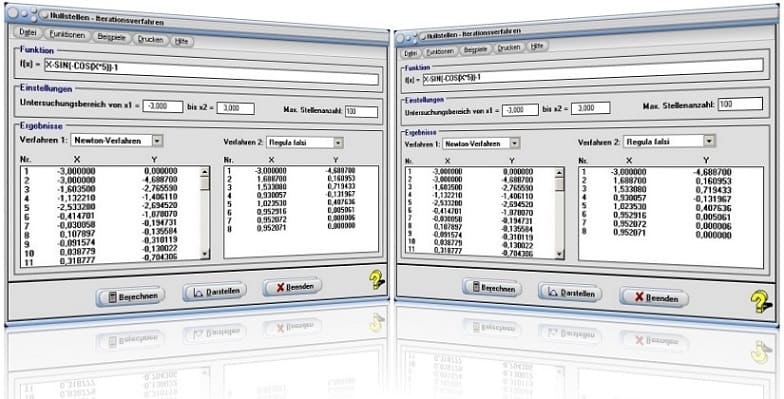Click the x1 lower bound field in left window
The height and width of the screenshot is (399, 784).
[163, 106]
